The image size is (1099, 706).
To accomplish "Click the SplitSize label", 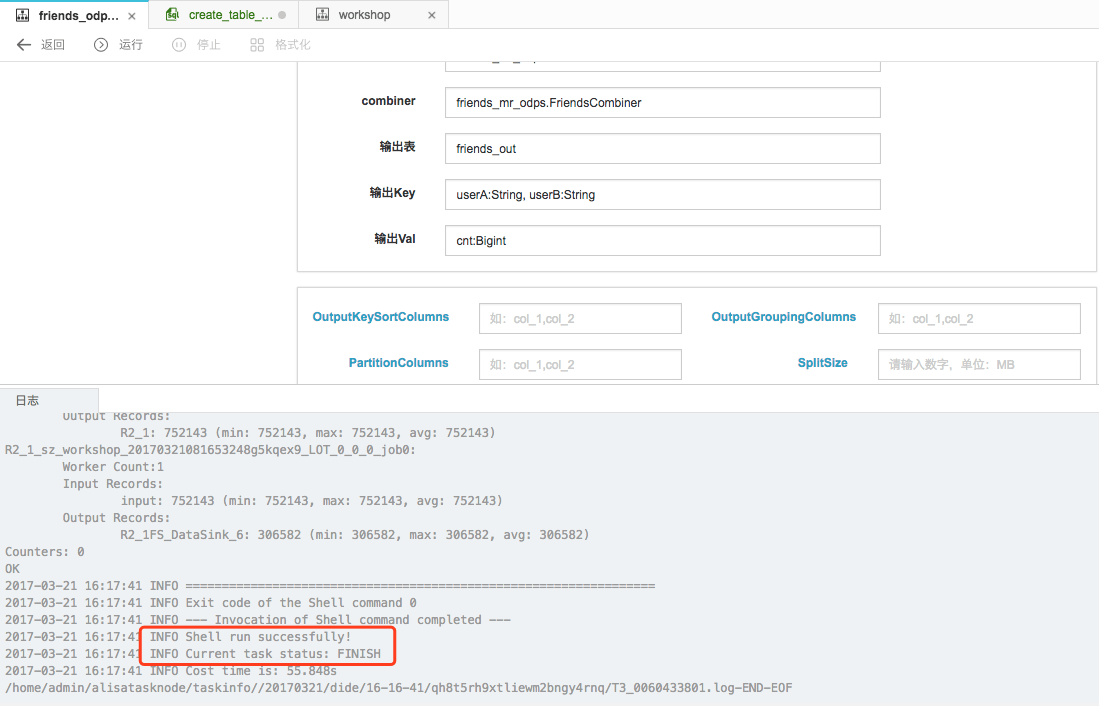I will (x=822, y=362).
